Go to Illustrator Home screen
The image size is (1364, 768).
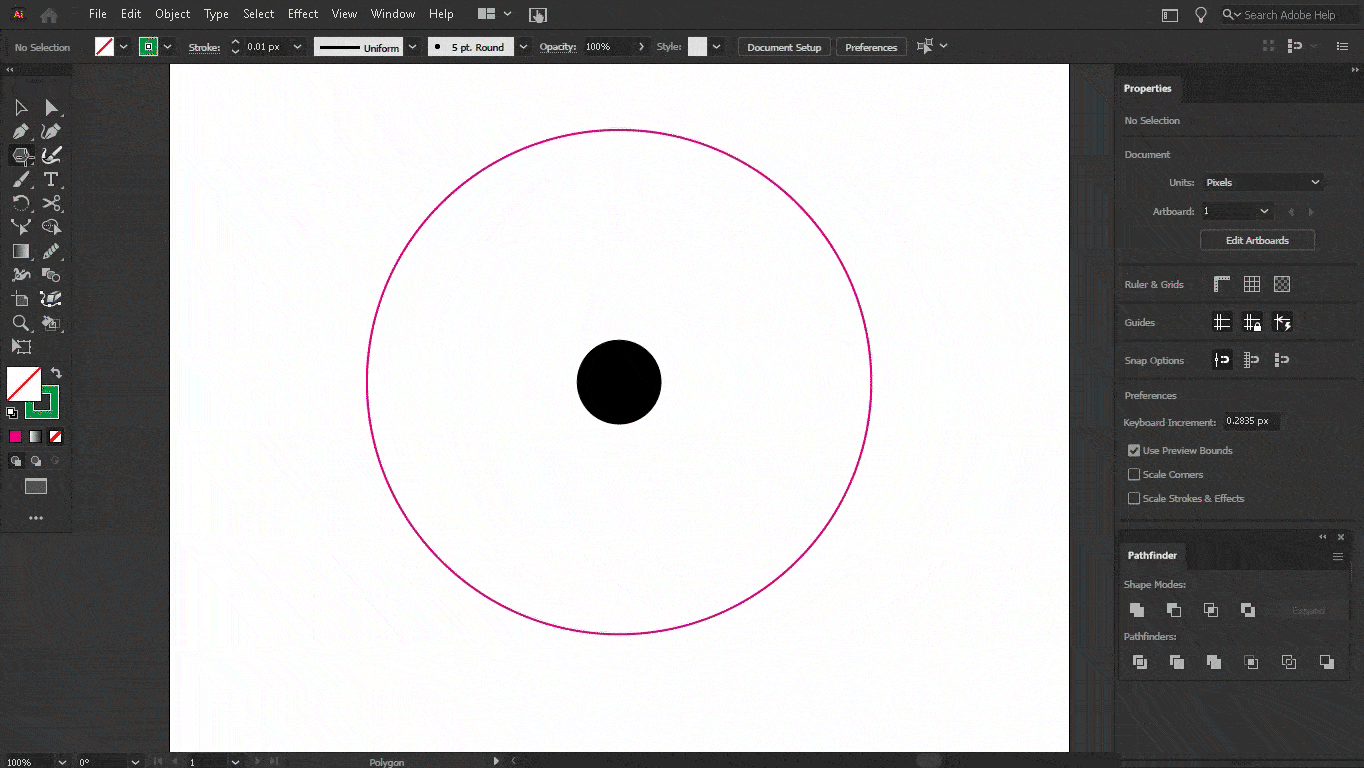pos(48,15)
